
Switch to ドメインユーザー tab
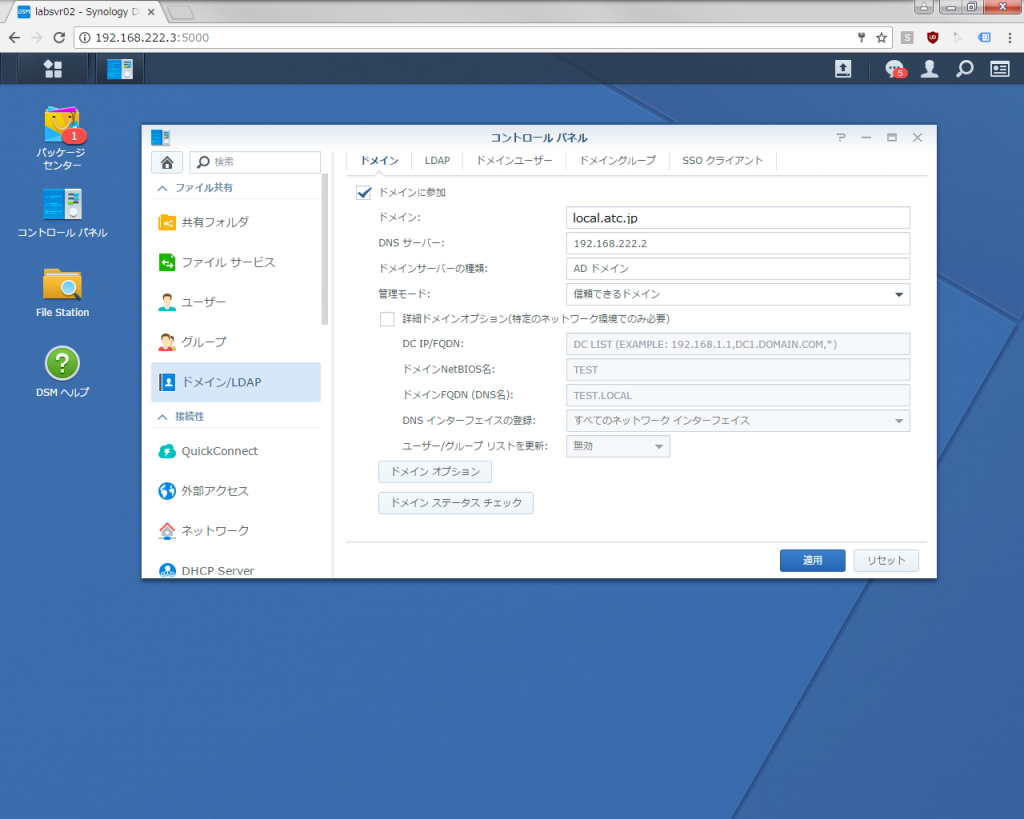click(514, 161)
